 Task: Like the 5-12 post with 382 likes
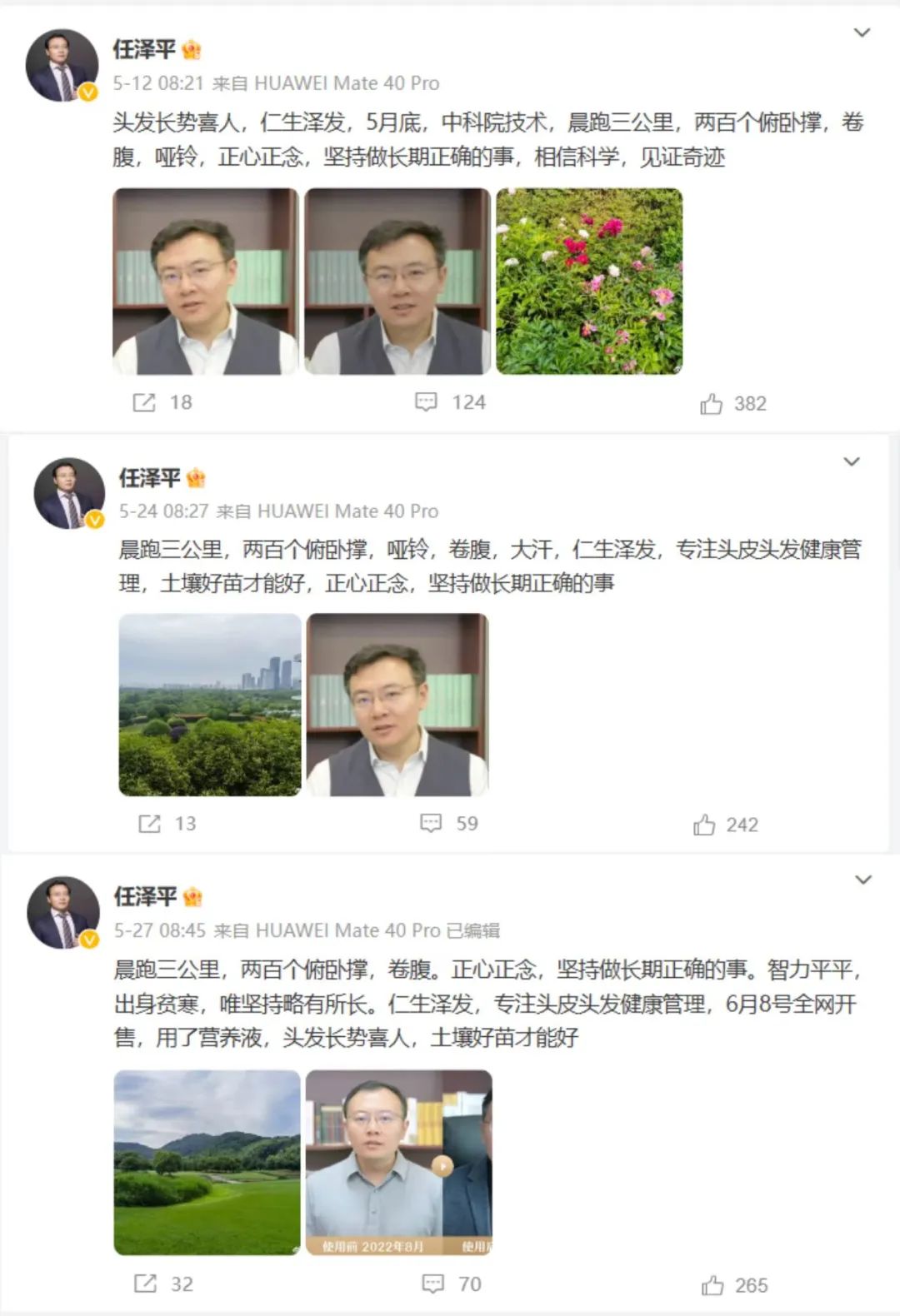click(711, 405)
